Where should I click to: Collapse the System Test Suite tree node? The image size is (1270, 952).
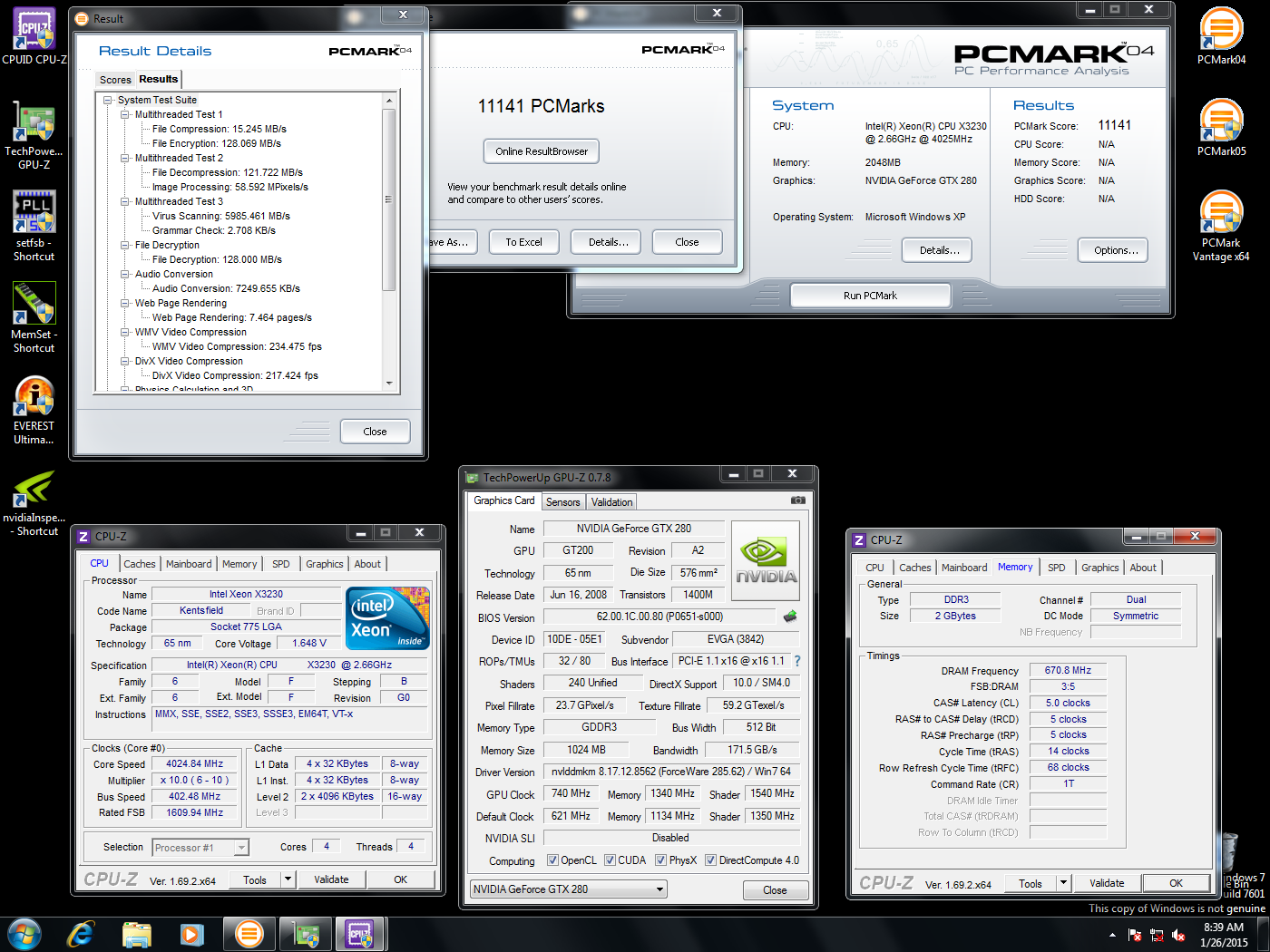tap(108, 100)
